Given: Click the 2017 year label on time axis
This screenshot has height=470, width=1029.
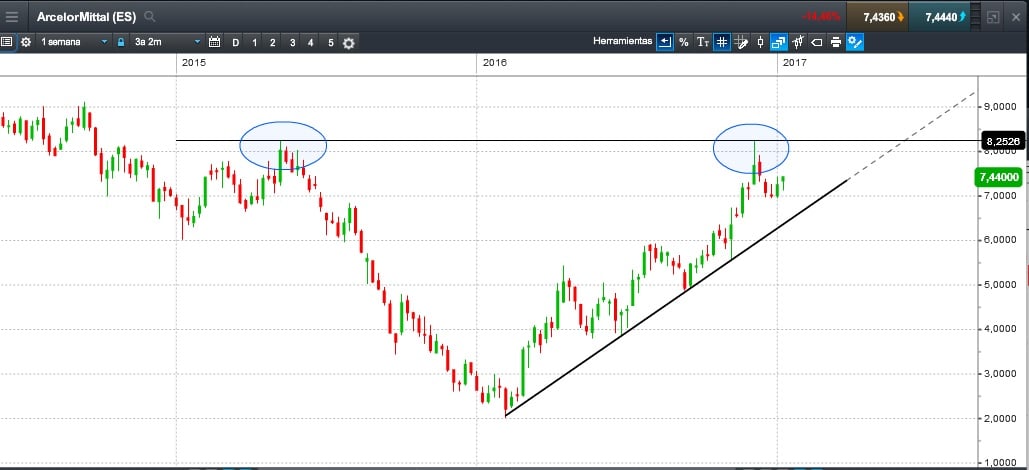Looking at the screenshot, I should pos(795,62).
